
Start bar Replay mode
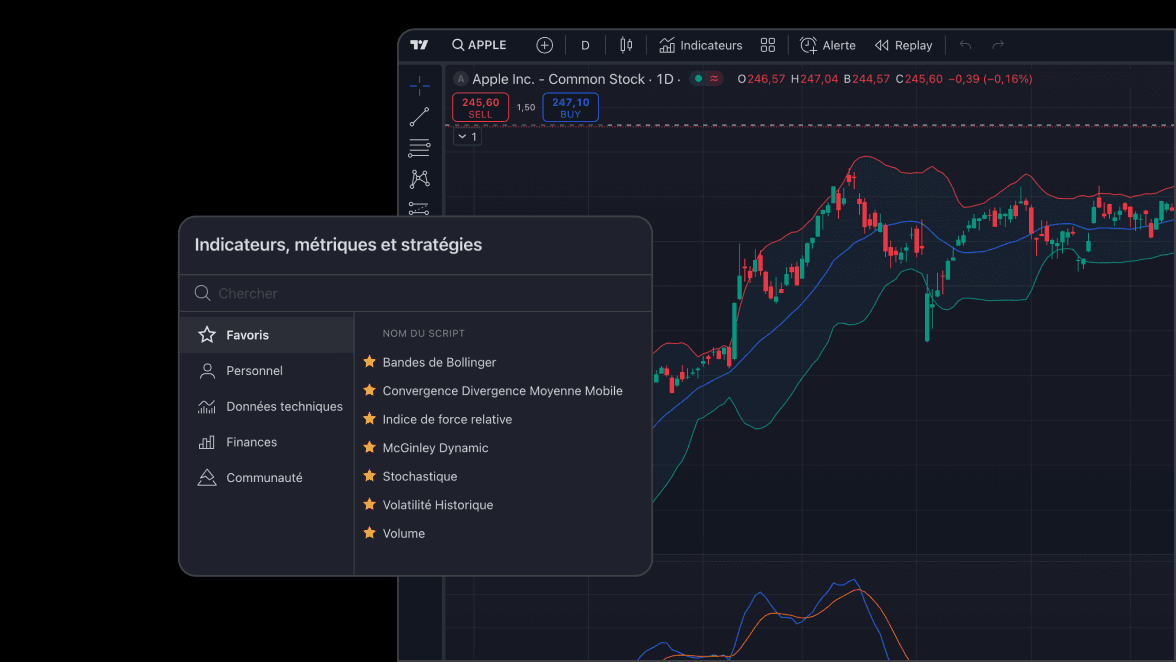[903, 44]
